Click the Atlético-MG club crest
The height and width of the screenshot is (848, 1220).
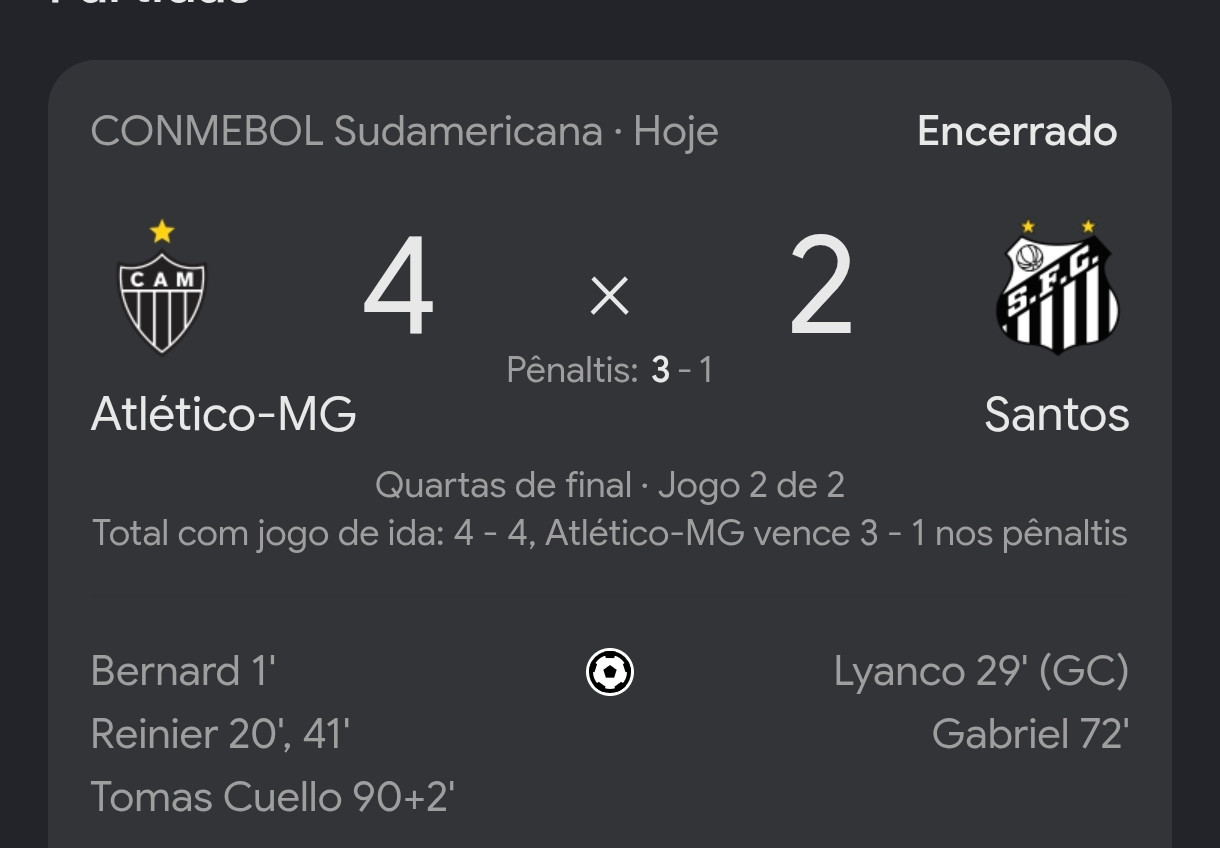[x=162, y=288]
